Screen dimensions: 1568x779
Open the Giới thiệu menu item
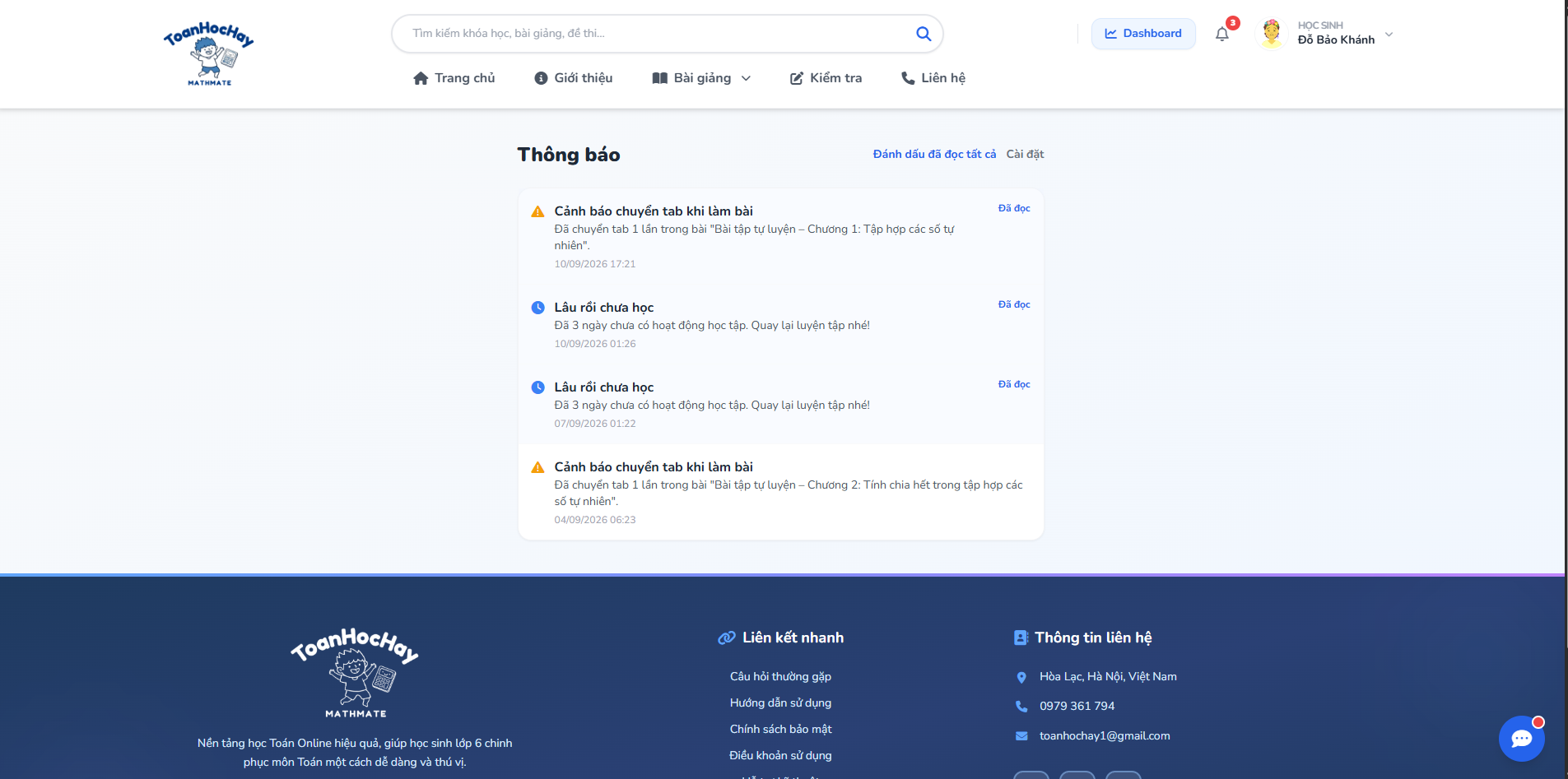(574, 78)
